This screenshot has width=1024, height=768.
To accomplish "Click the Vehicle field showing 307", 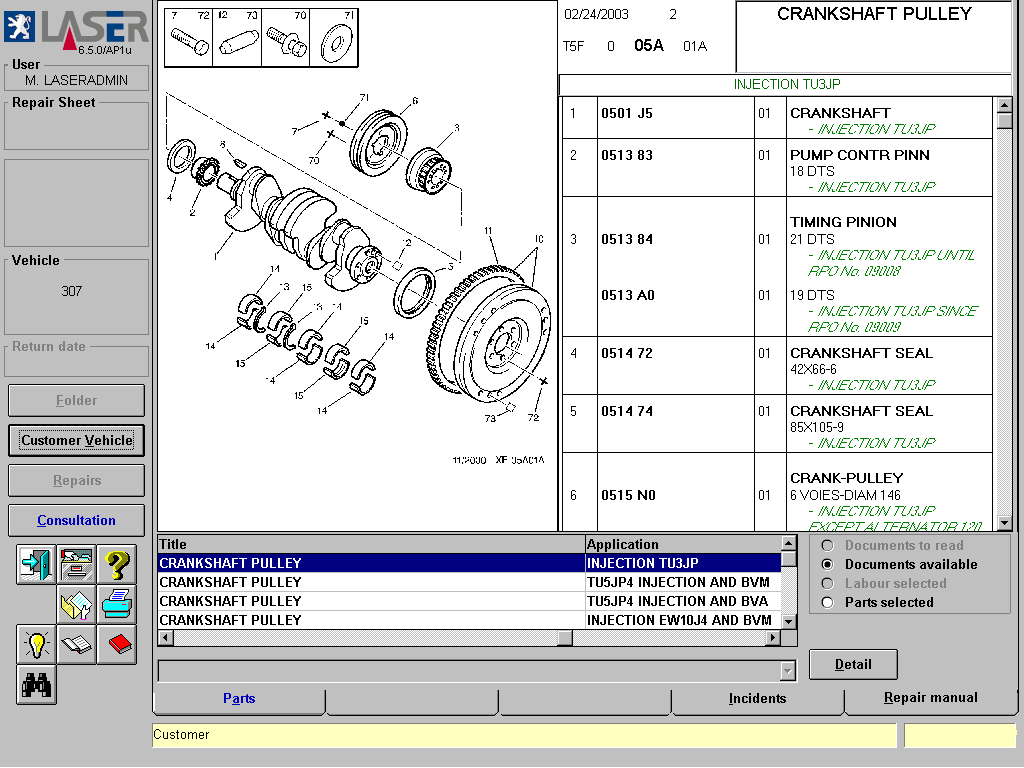I will pyautogui.click(x=76, y=296).
